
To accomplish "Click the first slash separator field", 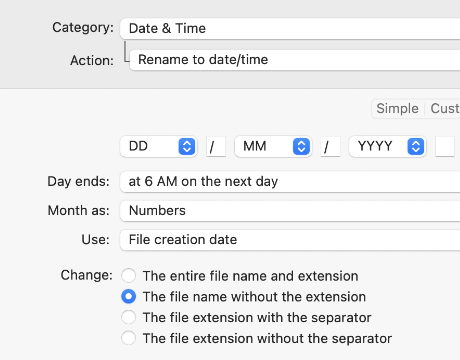I will point(216,146).
